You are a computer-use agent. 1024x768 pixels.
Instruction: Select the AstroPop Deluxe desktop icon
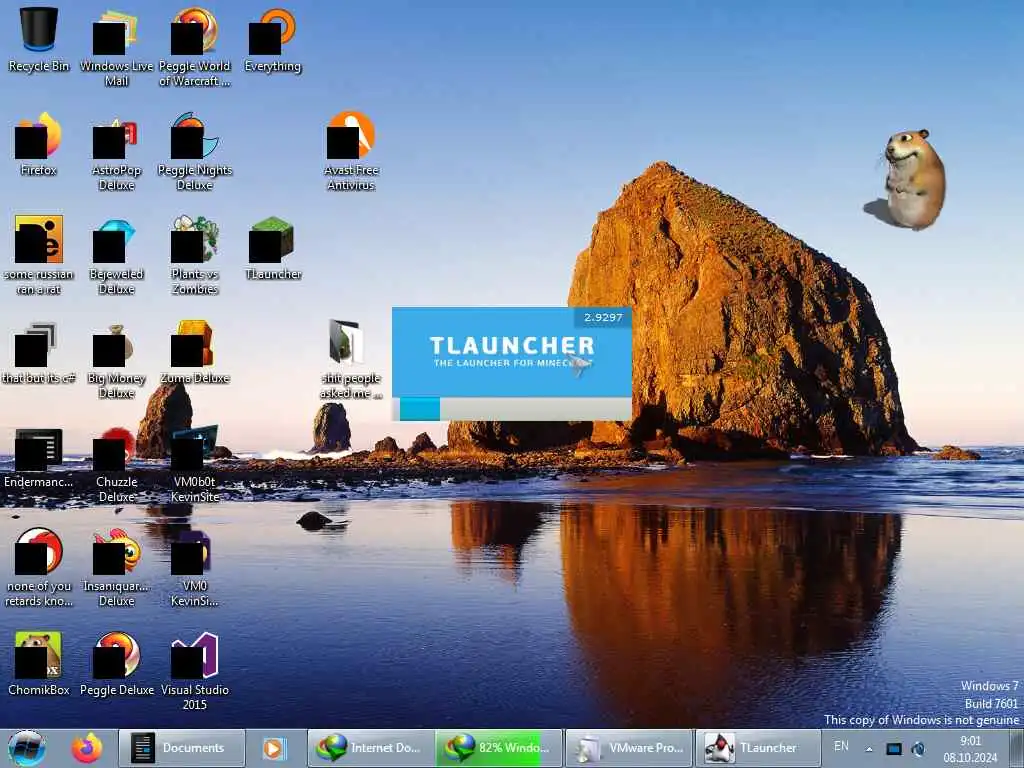coord(116,152)
